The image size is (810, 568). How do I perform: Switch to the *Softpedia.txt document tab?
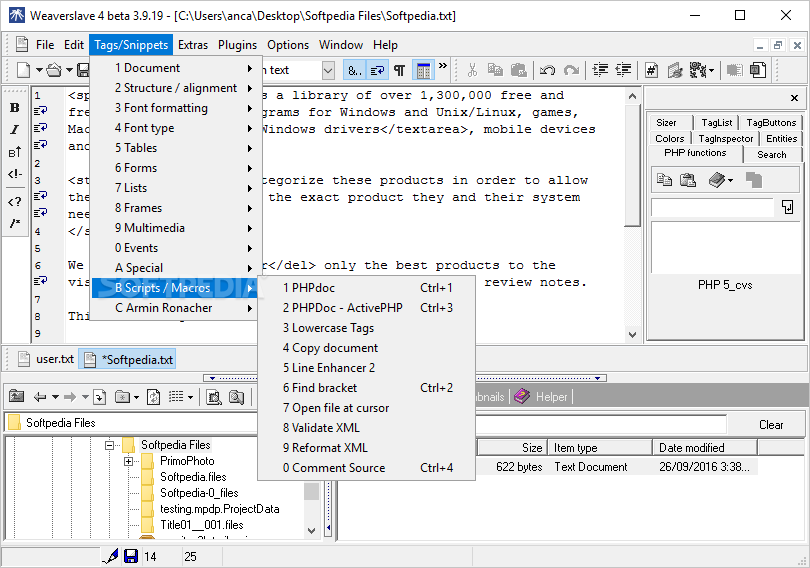[127, 359]
